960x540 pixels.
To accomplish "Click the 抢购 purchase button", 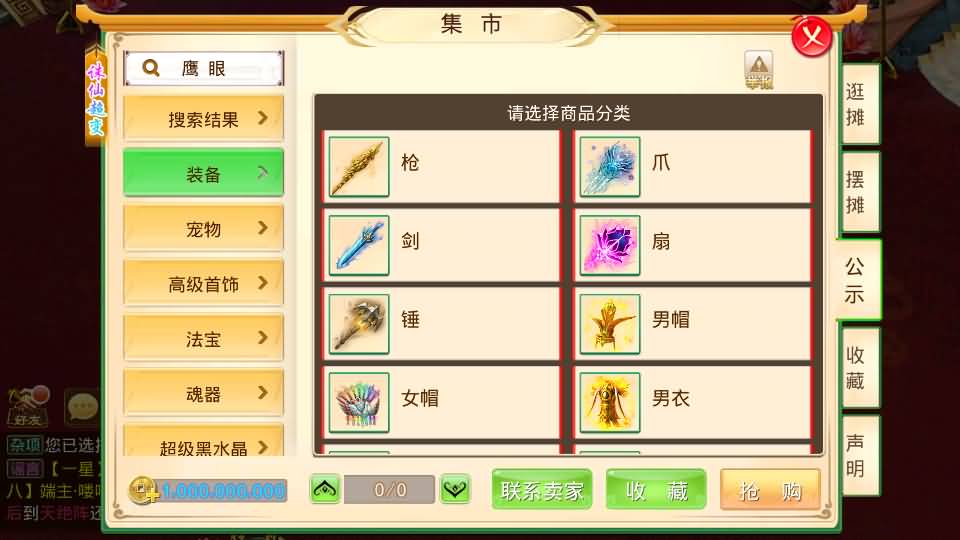I will 770,490.
